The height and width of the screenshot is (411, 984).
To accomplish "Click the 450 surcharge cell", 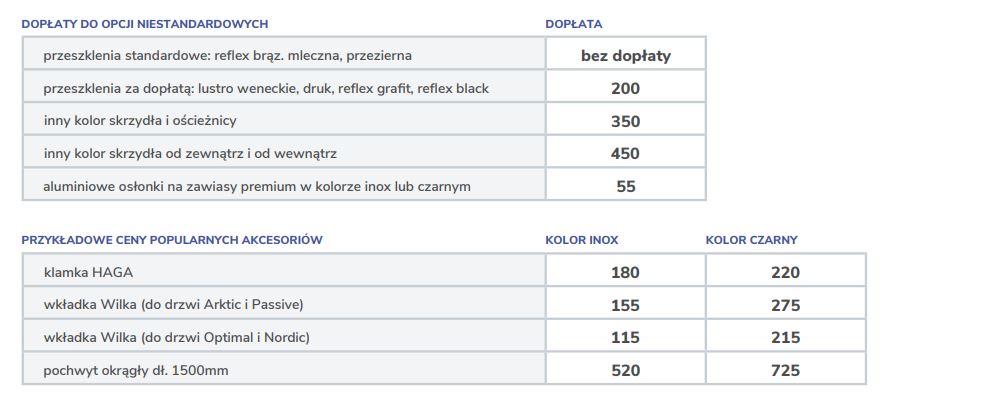I will tap(625, 154).
